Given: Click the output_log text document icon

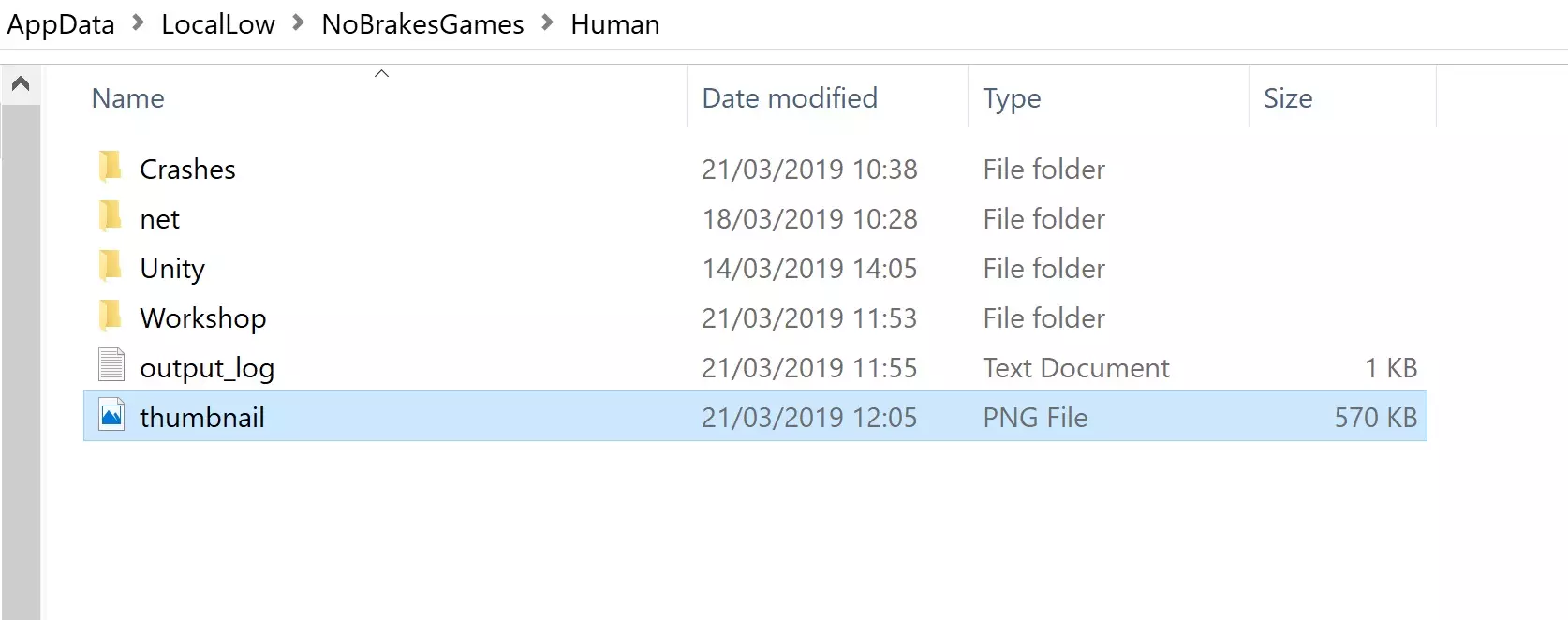Looking at the screenshot, I should tap(111, 366).
